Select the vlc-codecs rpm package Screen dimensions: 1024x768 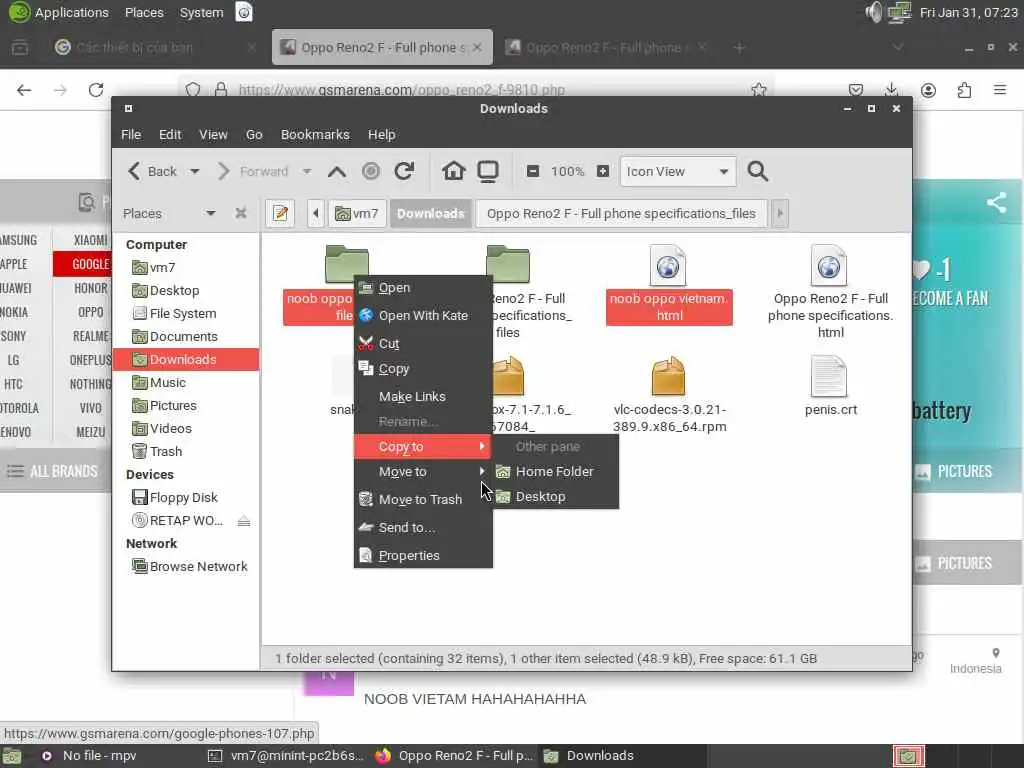click(669, 395)
